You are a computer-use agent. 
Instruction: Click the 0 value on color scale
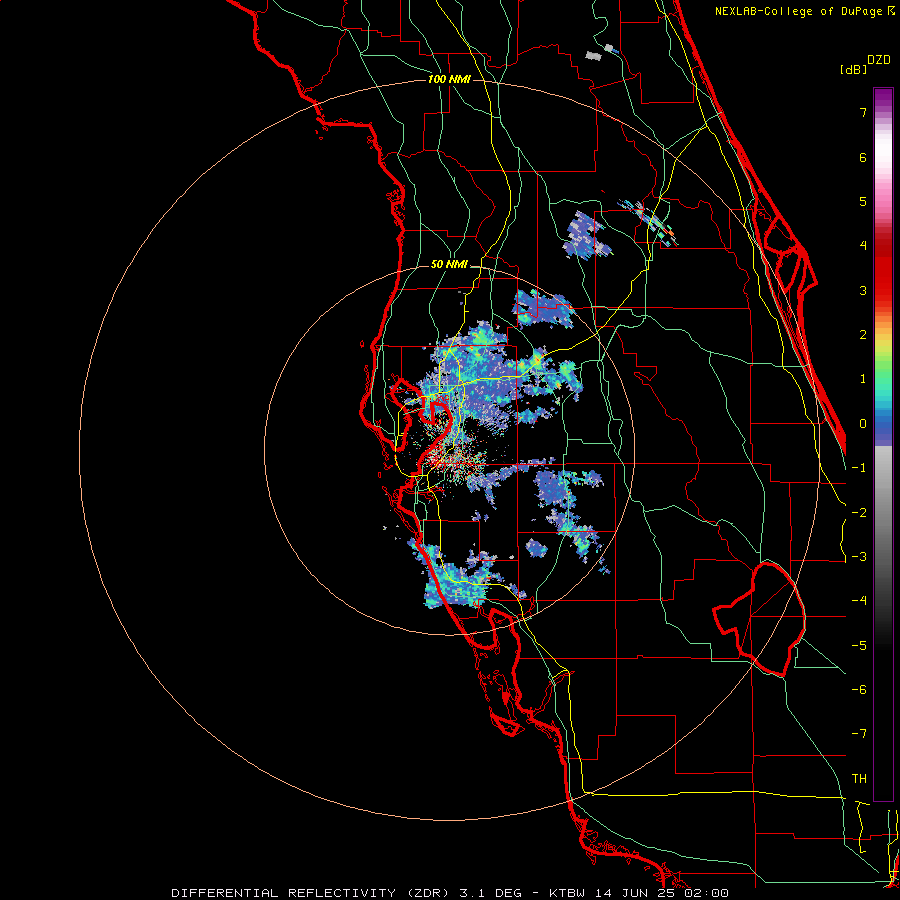[863, 424]
